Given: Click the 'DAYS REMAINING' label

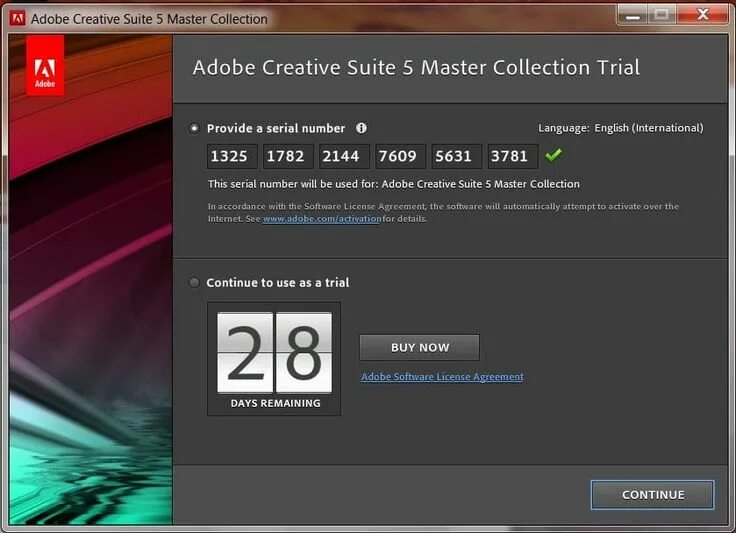Looking at the screenshot, I should [276, 404].
